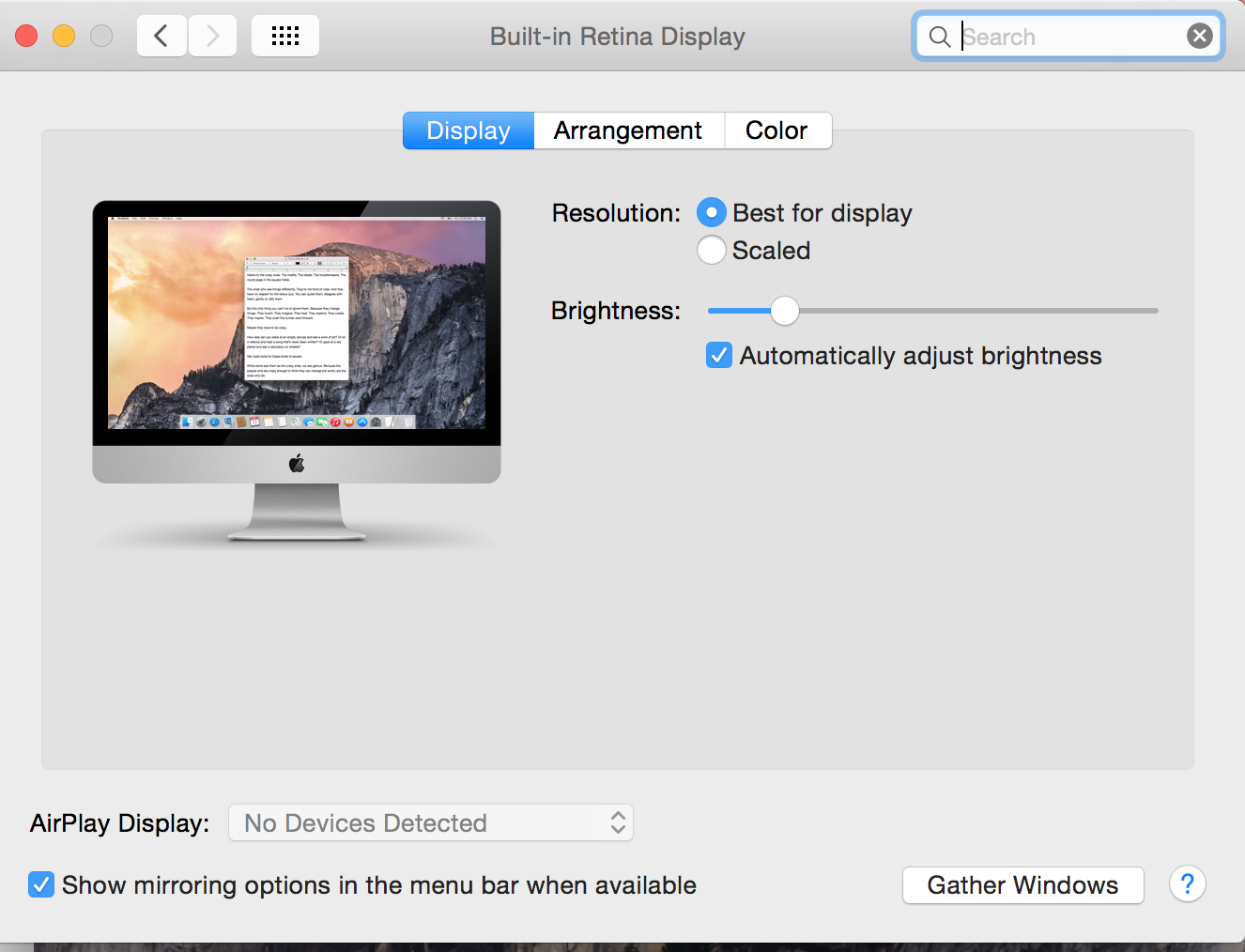Click the magnifying glass search icon

pyautogui.click(x=939, y=37)
